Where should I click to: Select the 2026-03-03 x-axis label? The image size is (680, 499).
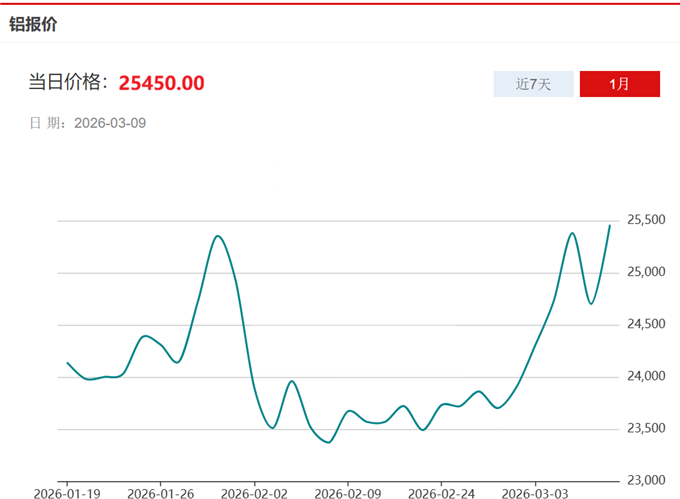tap(534, 493)
